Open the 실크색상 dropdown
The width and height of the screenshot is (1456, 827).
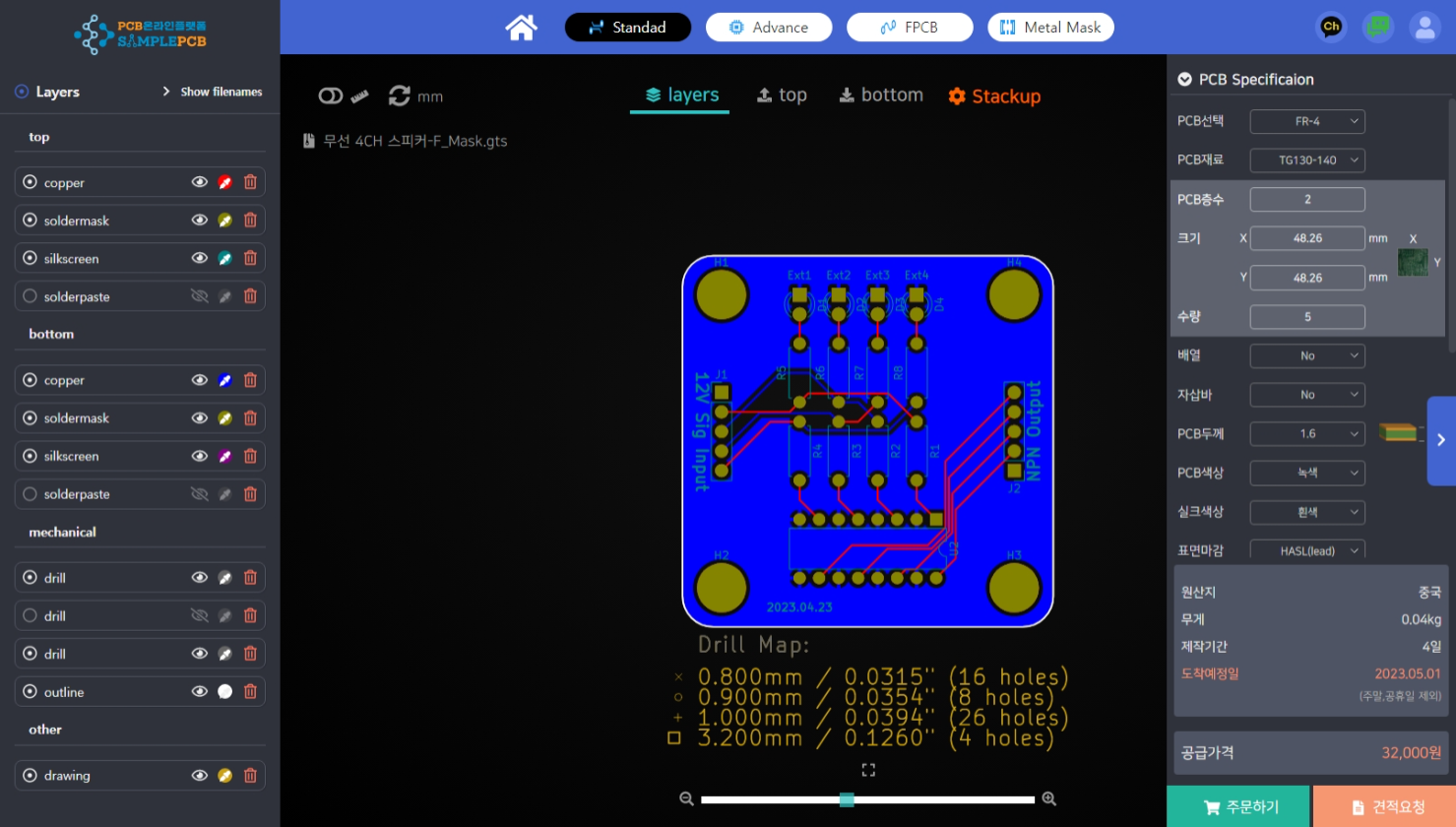click(1307, 512)
